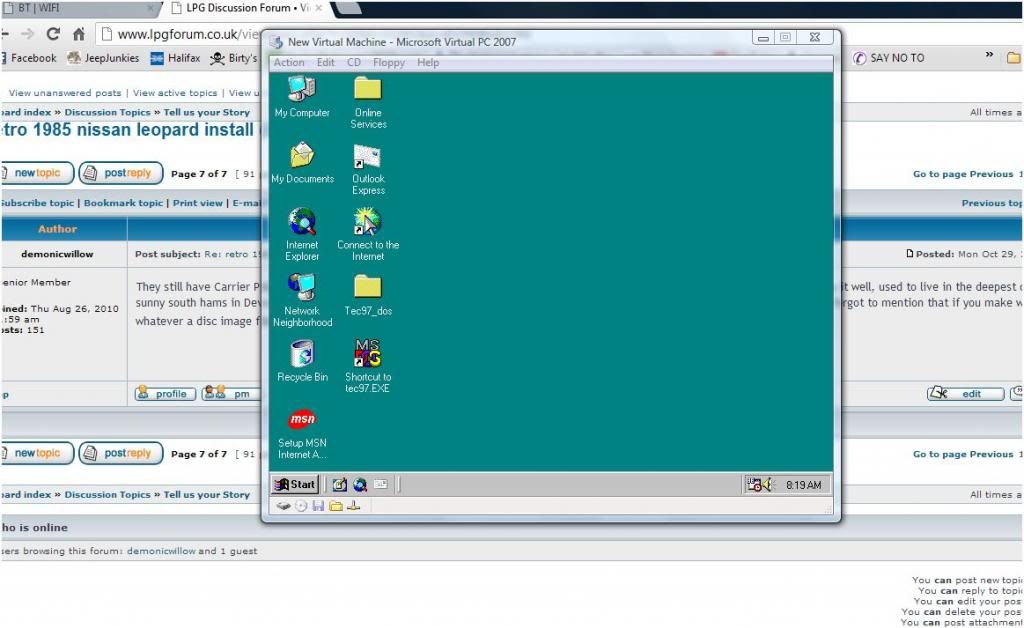Click Virtual PC floppy disk status icon
Screen dimensions: 1024x628
(x=318, y=506)
